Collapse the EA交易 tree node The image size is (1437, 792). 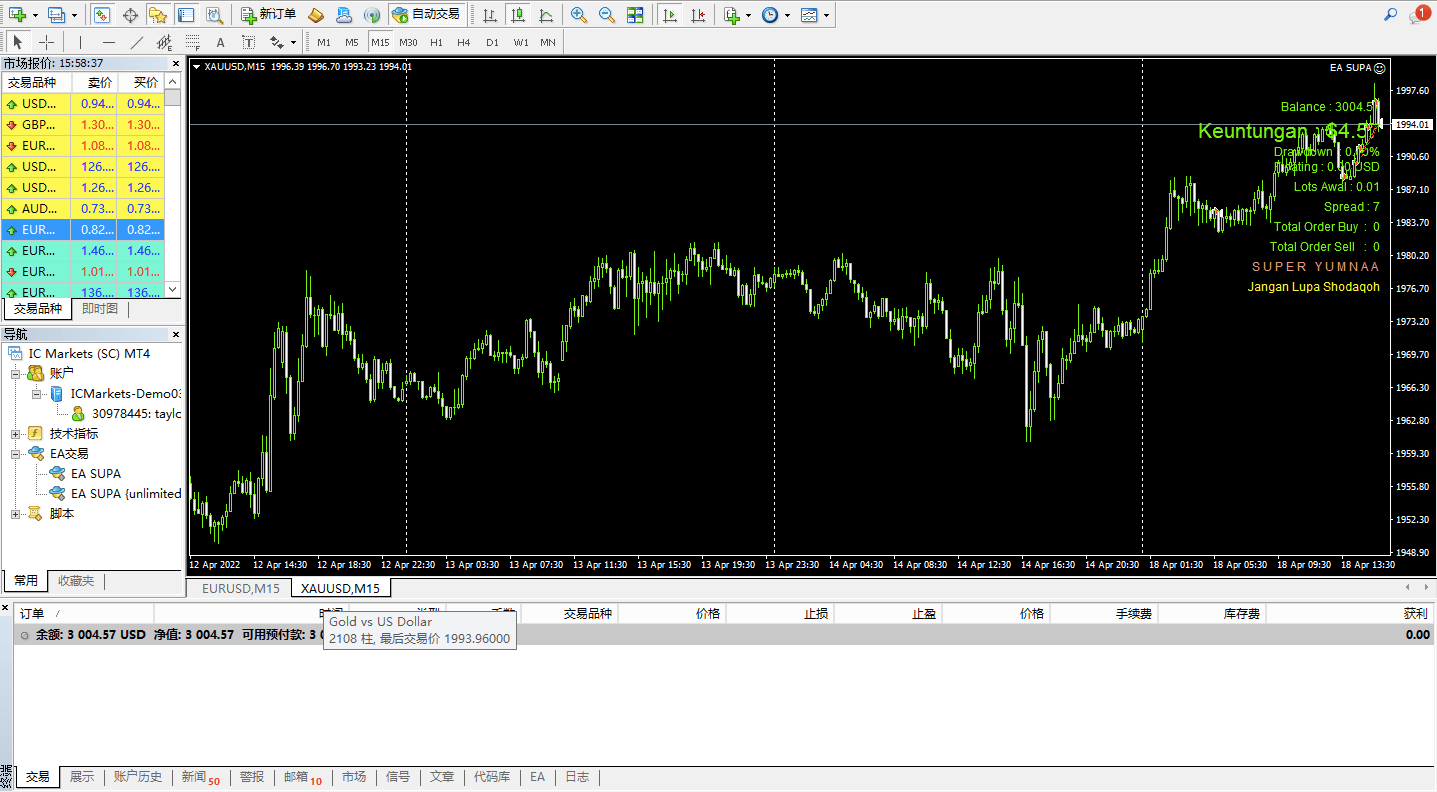pos(16,454)
